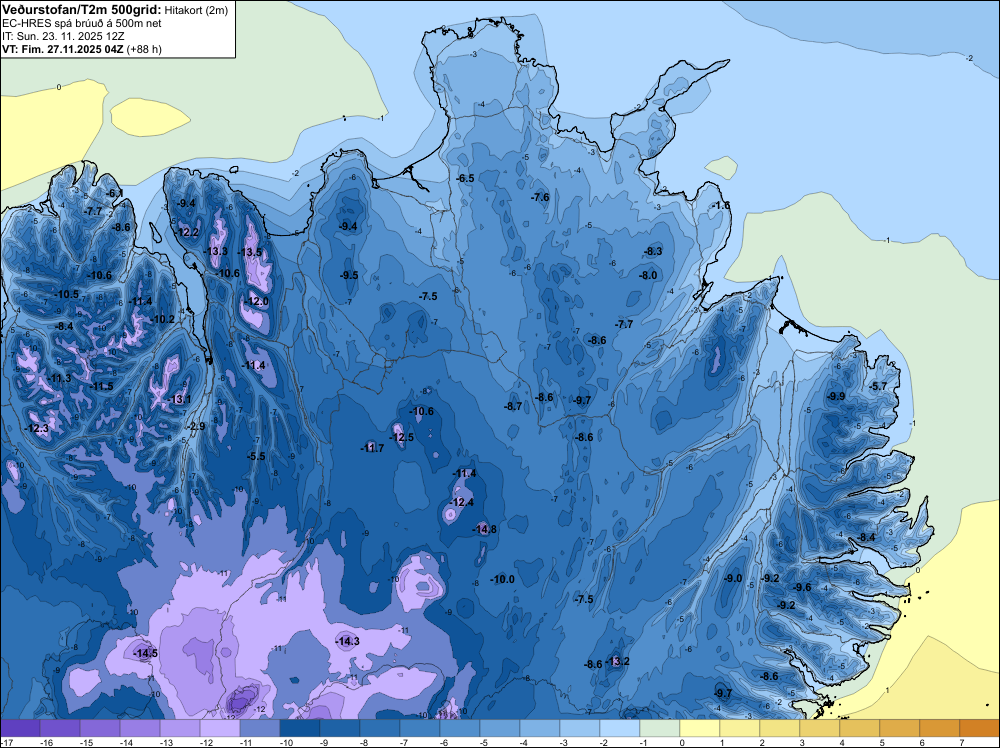Click the -12.3 temperature label

click(37, 429)
